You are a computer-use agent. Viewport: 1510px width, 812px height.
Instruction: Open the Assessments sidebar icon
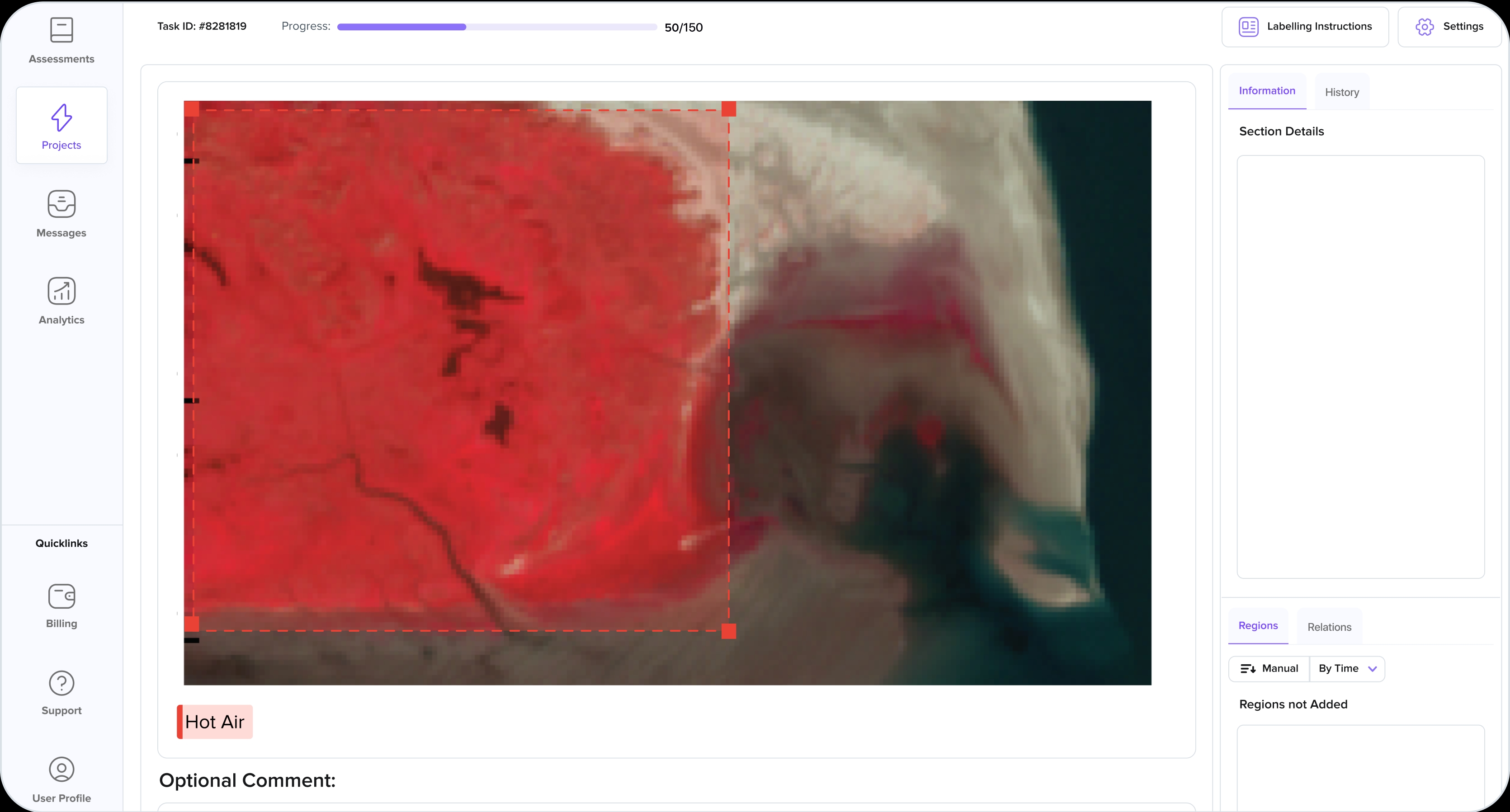pos(61,30)
